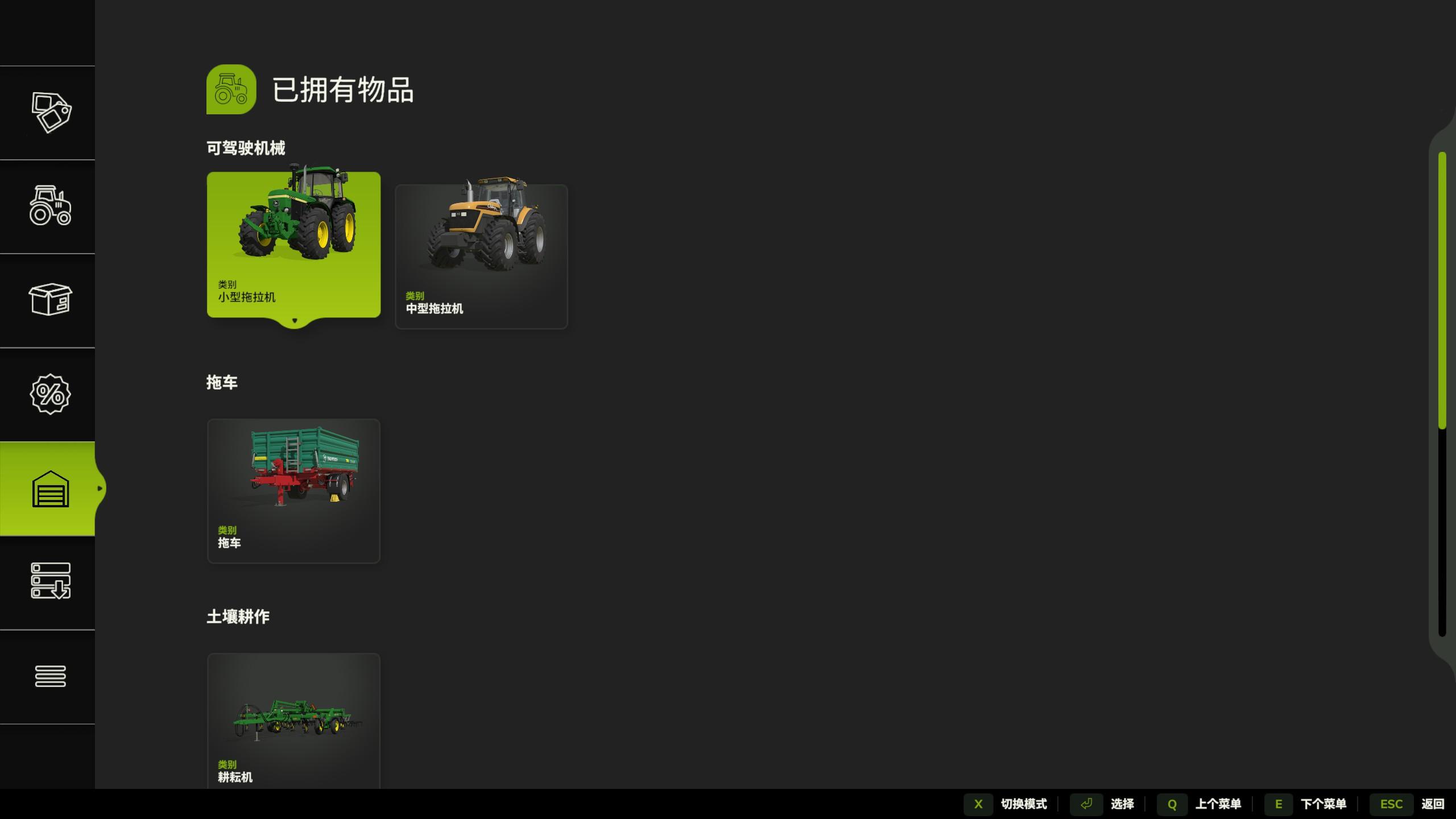Select the 中型拖拉机 tractor thumbnail

tap(481, 256)
